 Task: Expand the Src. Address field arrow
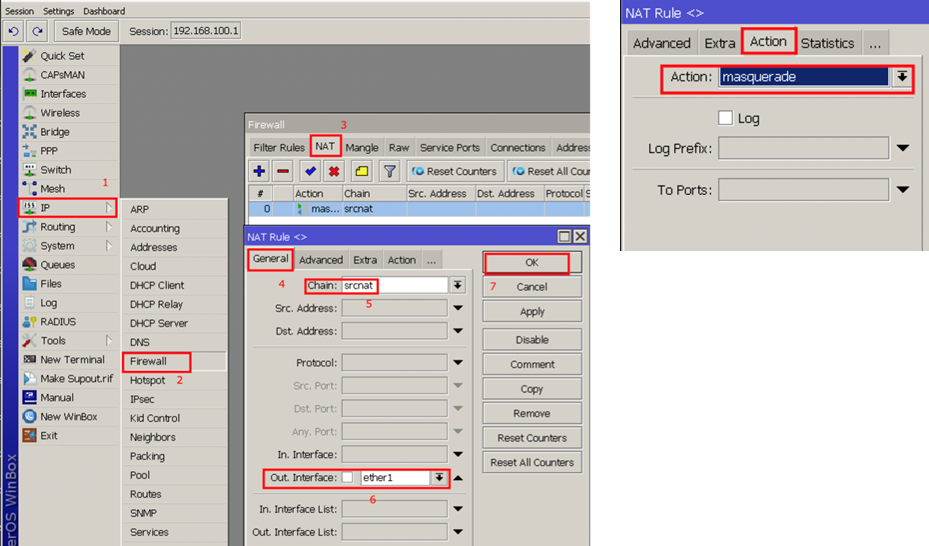458,308
